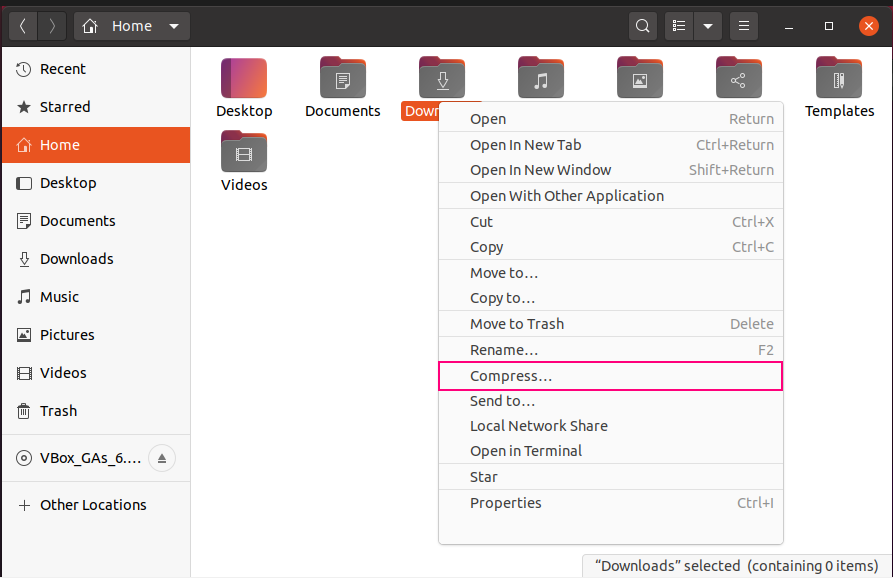
Task: Open Desktop in the sidebar
Action: click(96, 183)
